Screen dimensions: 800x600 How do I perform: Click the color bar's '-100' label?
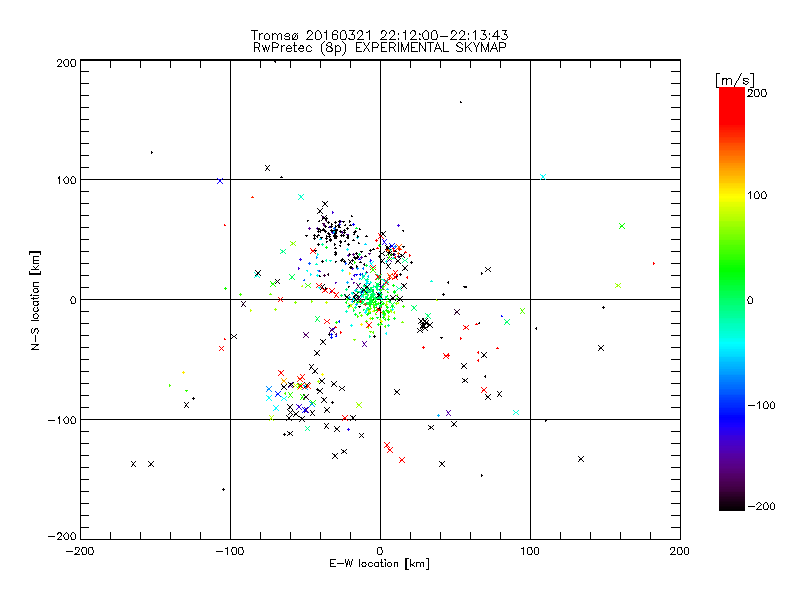[x=761, y=406]
